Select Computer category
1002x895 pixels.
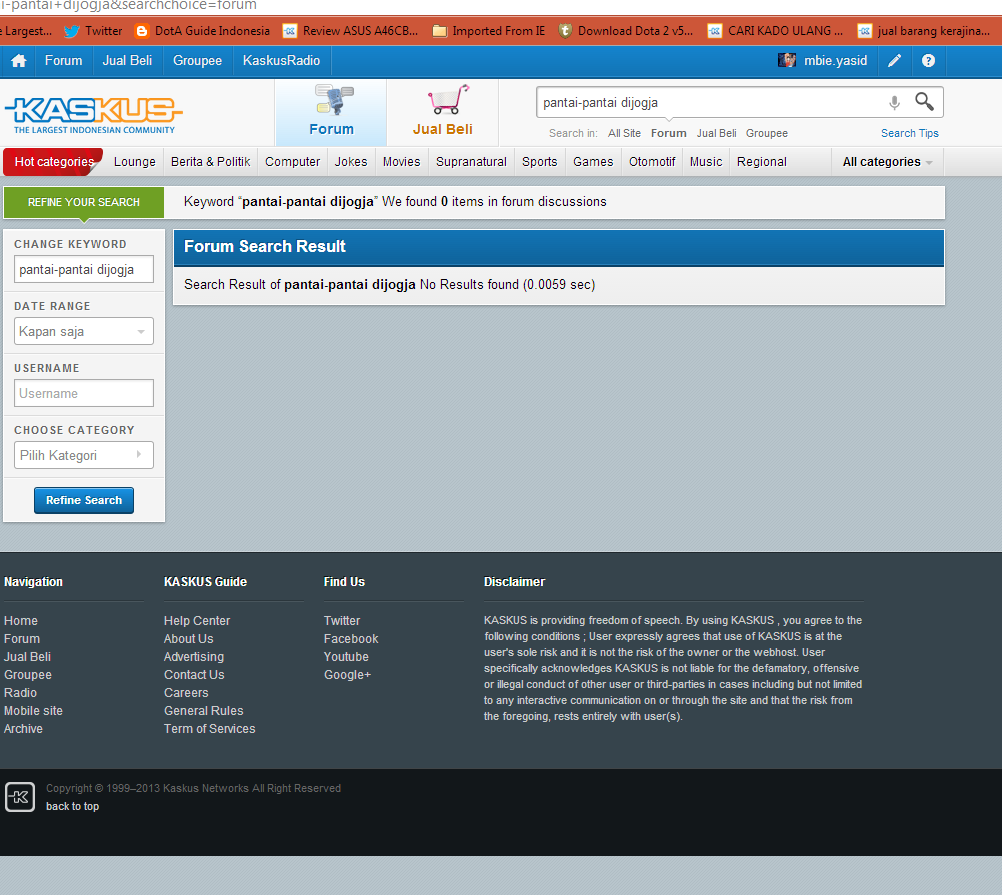[293, 162]
